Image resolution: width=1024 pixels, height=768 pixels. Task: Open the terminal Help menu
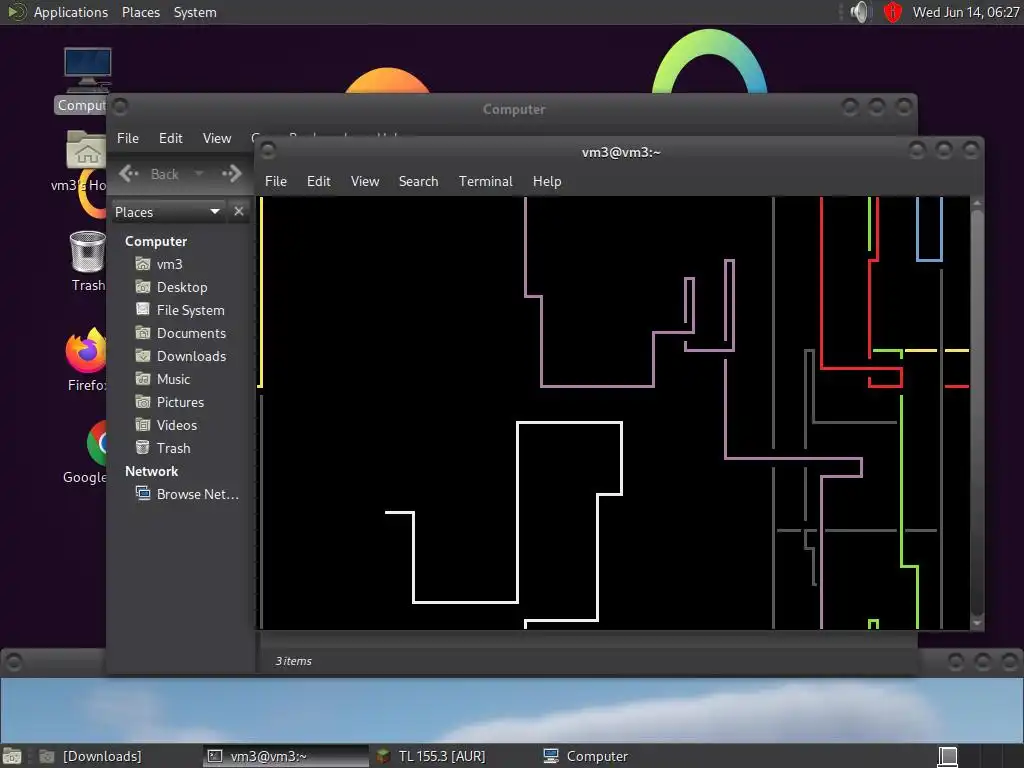[547, 182]
